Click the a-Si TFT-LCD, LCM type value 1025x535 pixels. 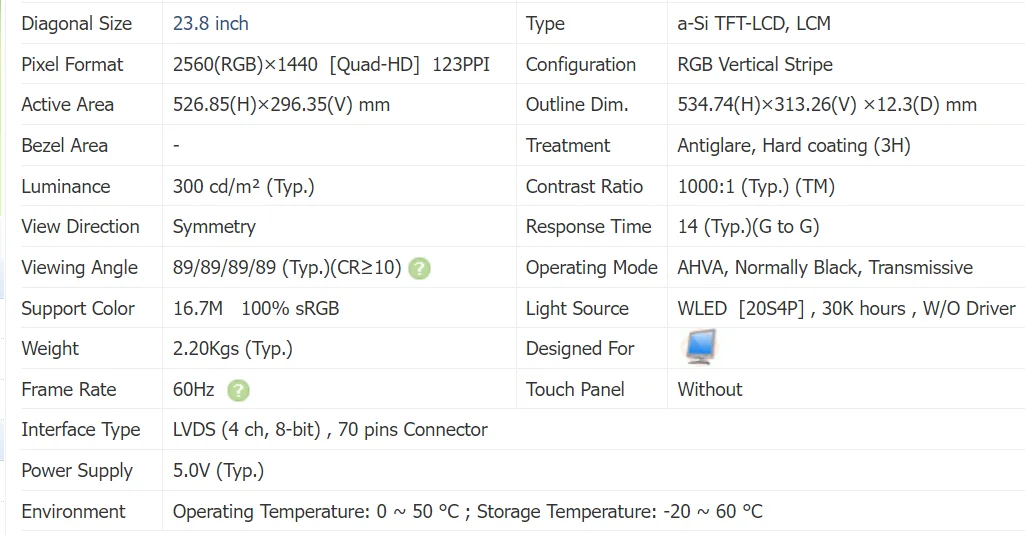(x=754, y=23)
